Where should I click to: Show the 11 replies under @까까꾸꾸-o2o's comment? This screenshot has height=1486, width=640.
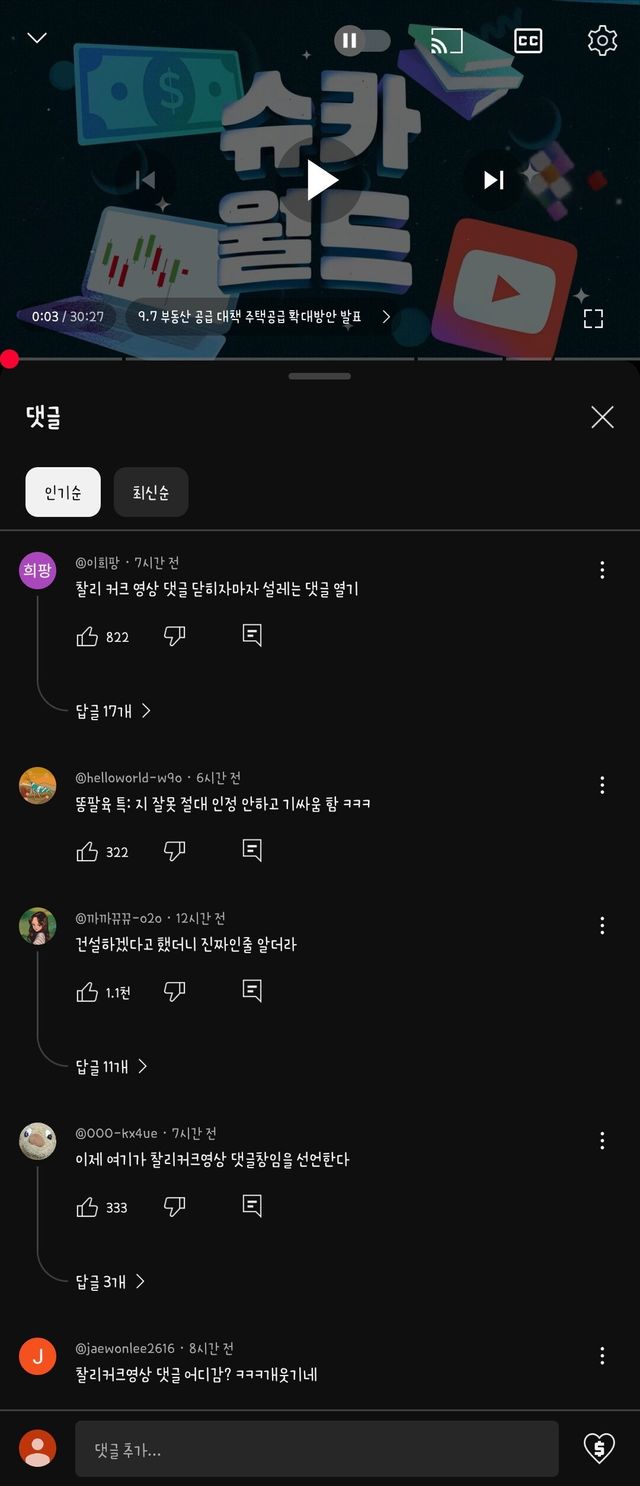pos(107,1067)
